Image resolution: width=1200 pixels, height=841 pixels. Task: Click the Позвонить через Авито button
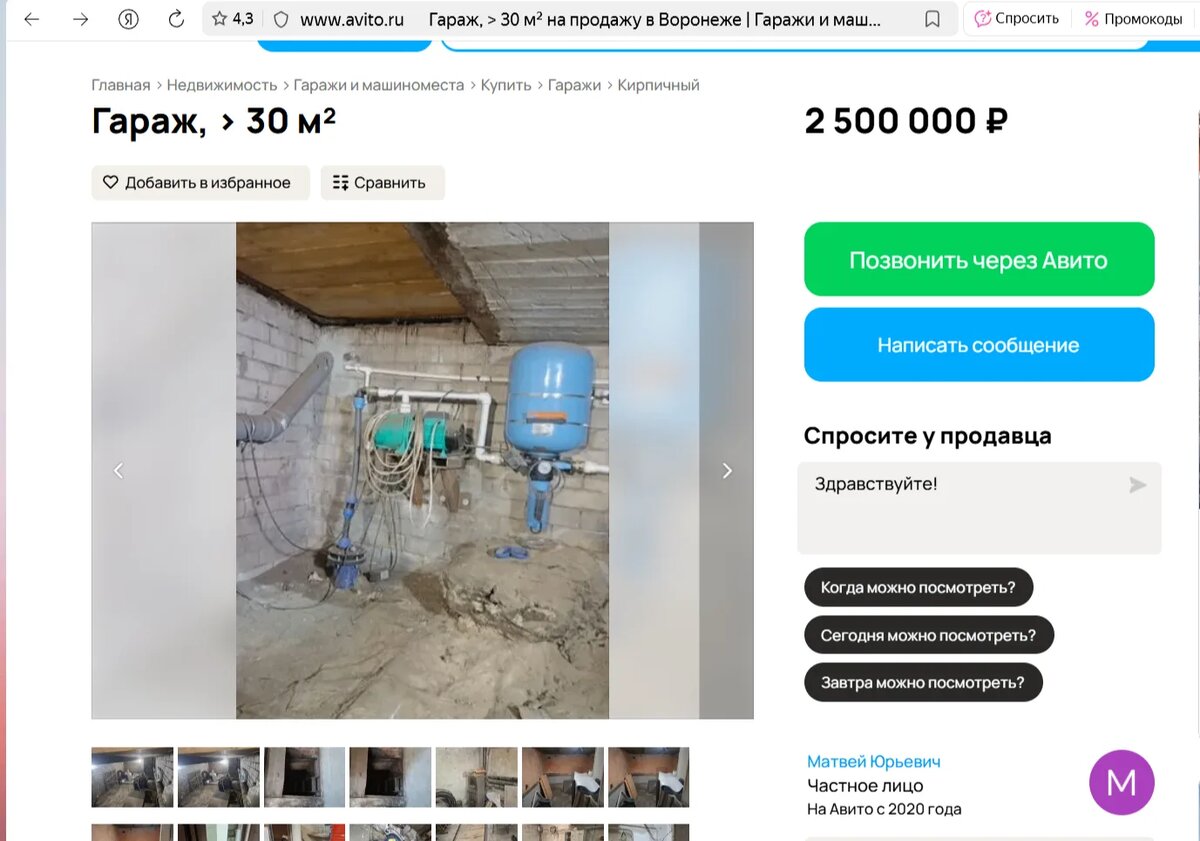click(979, 259)
